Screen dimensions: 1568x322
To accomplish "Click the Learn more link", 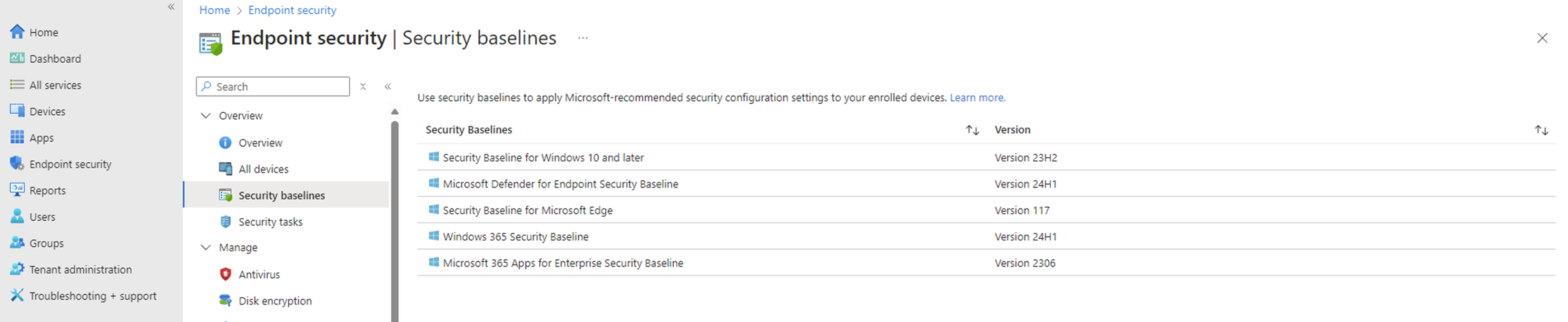I will (x=977, y=98).
